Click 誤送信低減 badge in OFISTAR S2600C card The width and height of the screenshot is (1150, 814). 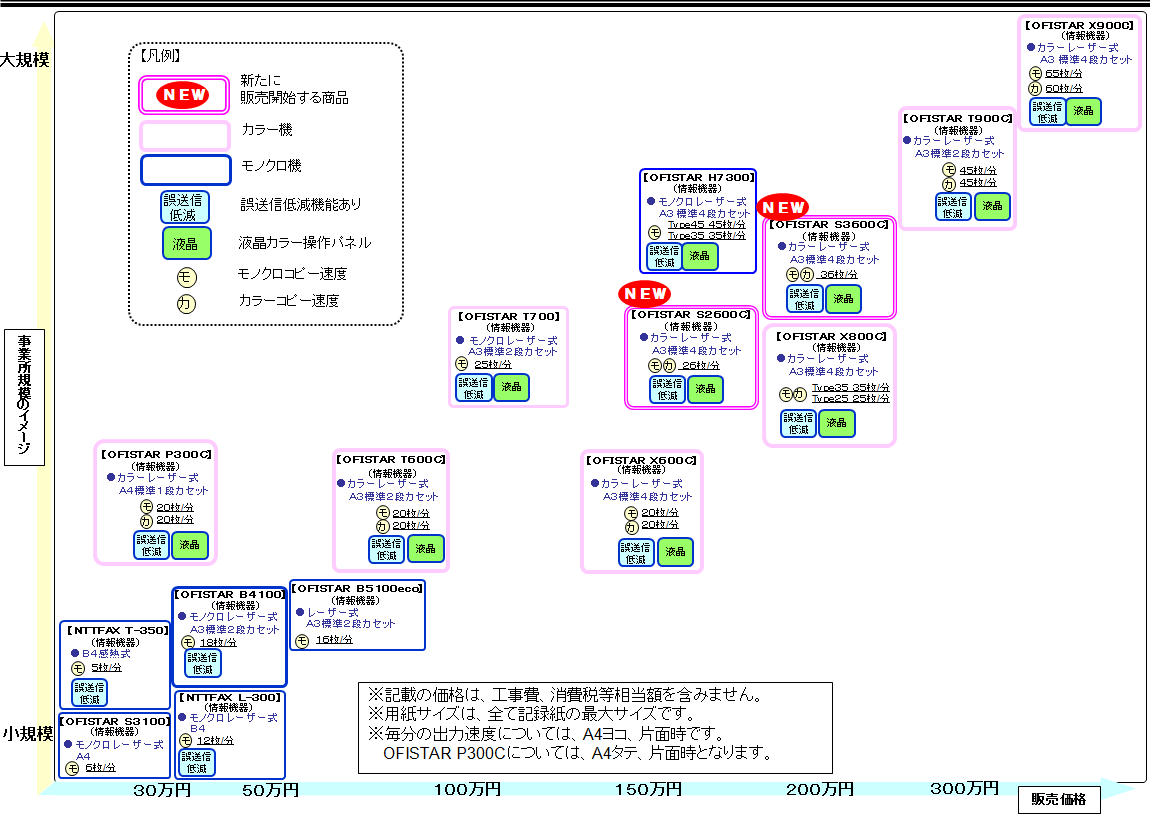coord(667,389)
